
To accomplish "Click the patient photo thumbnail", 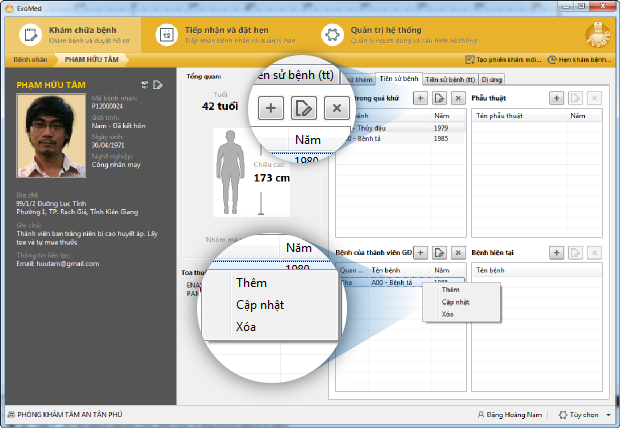I will 51,135.
